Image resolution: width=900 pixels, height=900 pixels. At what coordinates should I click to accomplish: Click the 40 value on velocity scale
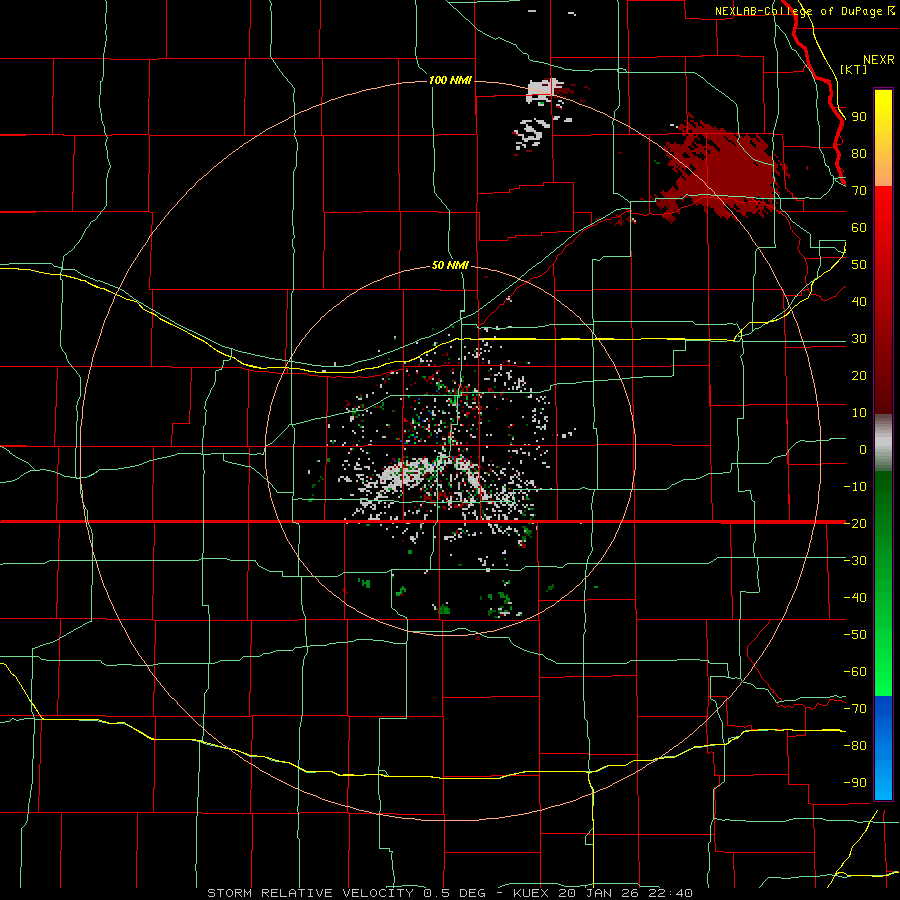pos(859,302)
